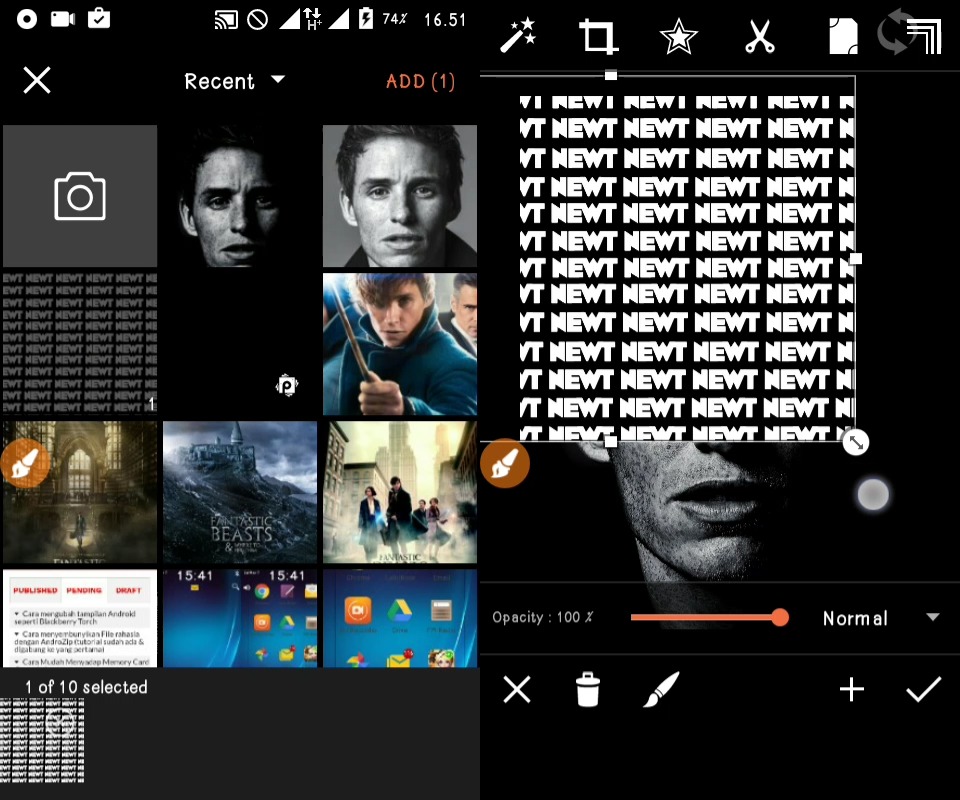Select light gray face portrait thumbnail
The width and height of the screenshot is (960, 800).
[x=400, y=196]
